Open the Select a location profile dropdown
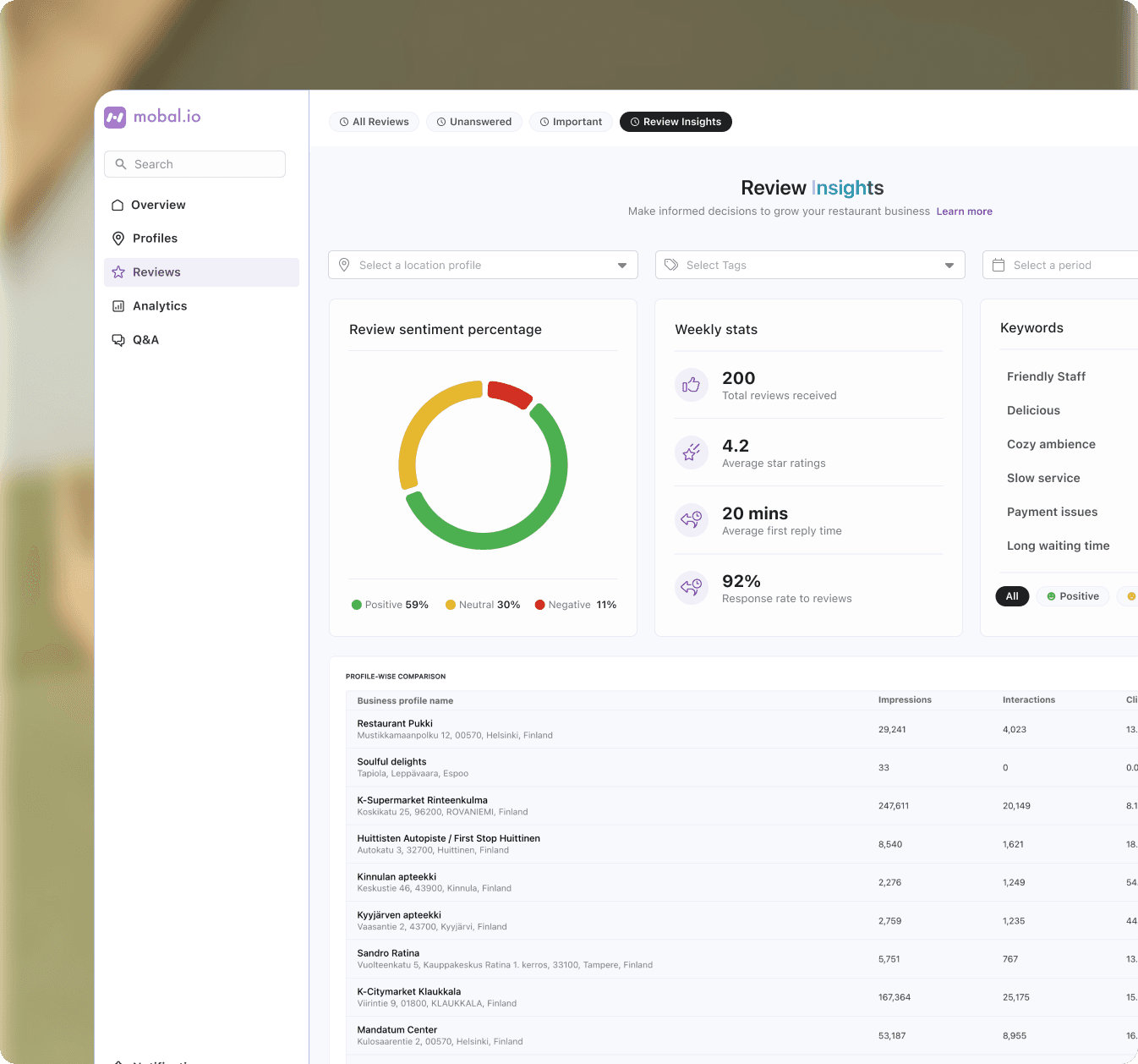 point(483,265)
